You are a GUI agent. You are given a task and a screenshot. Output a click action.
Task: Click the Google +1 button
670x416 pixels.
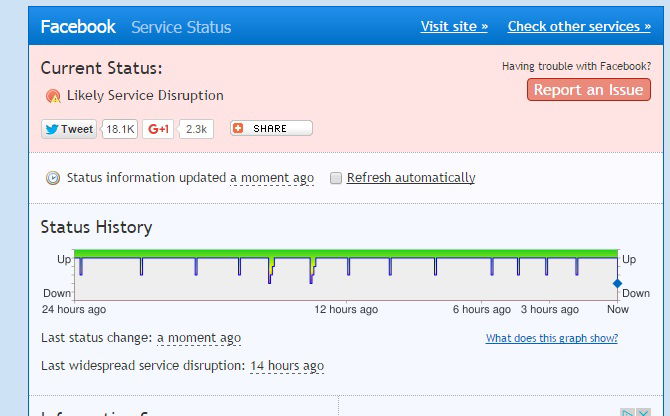pos(159,129)
